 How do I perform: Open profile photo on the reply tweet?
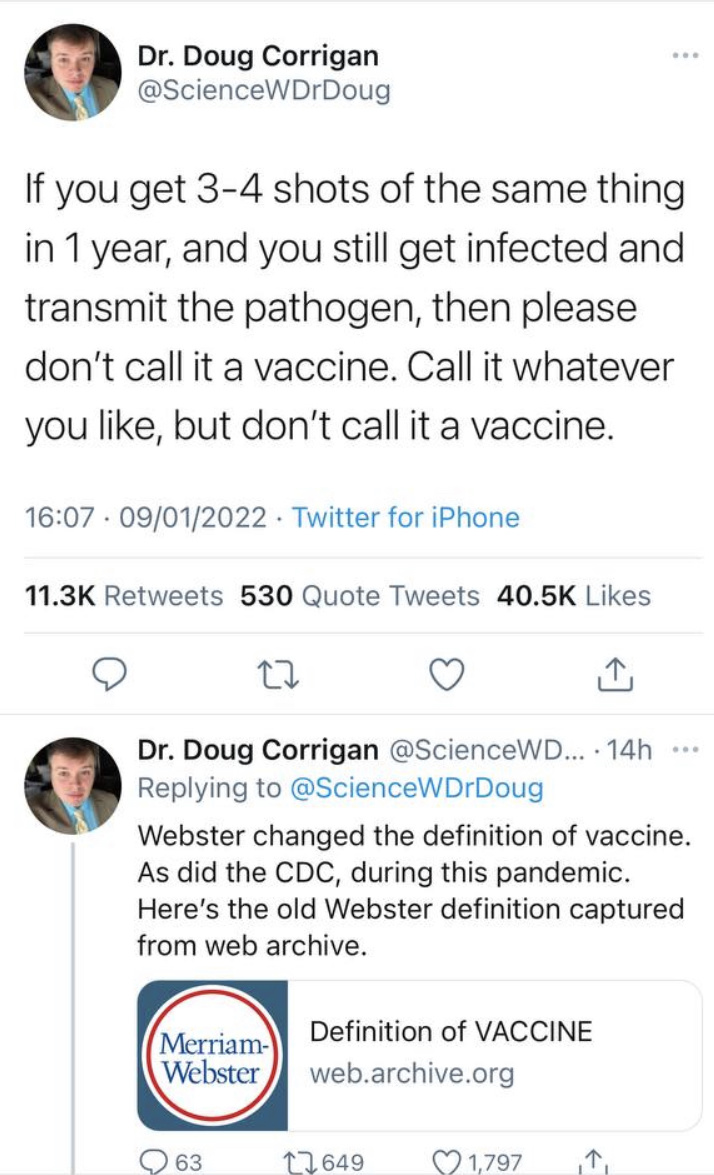73,787
